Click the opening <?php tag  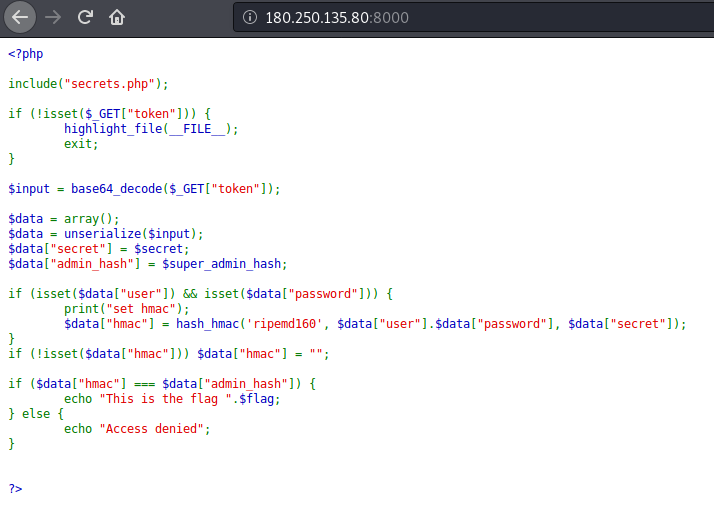(26, 54)
